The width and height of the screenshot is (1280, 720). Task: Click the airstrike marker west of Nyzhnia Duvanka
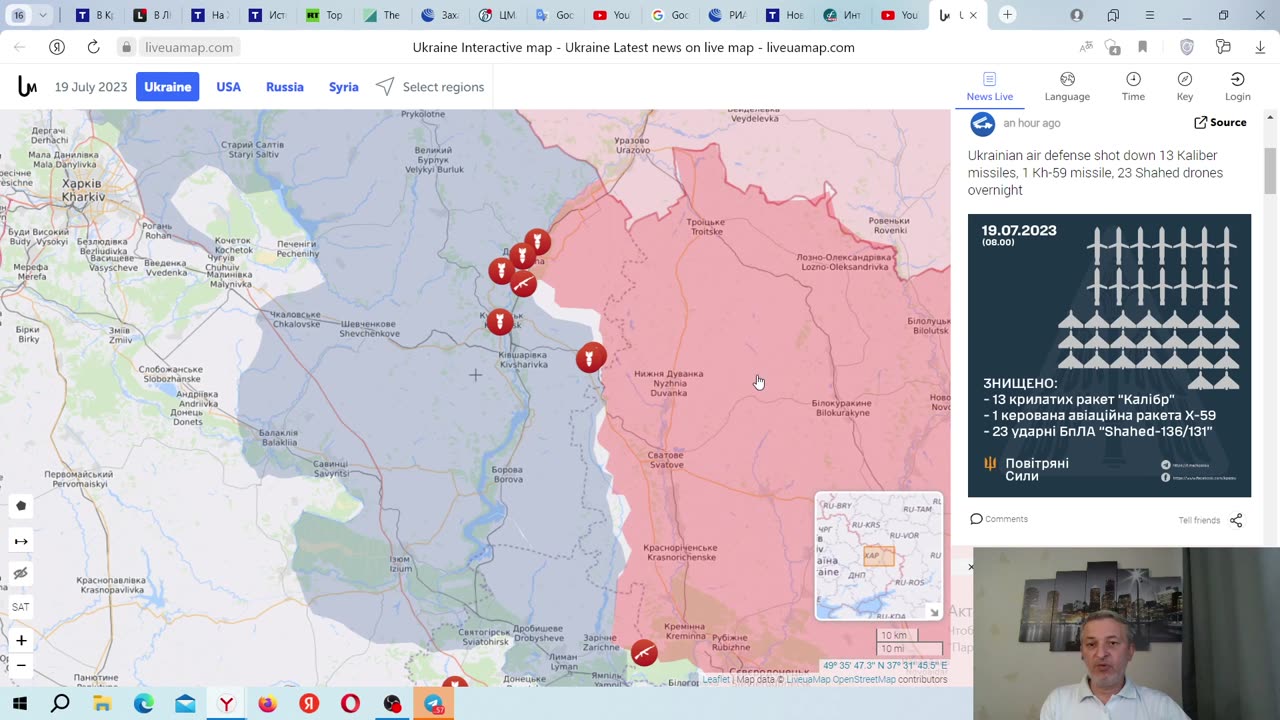point(590,357)
